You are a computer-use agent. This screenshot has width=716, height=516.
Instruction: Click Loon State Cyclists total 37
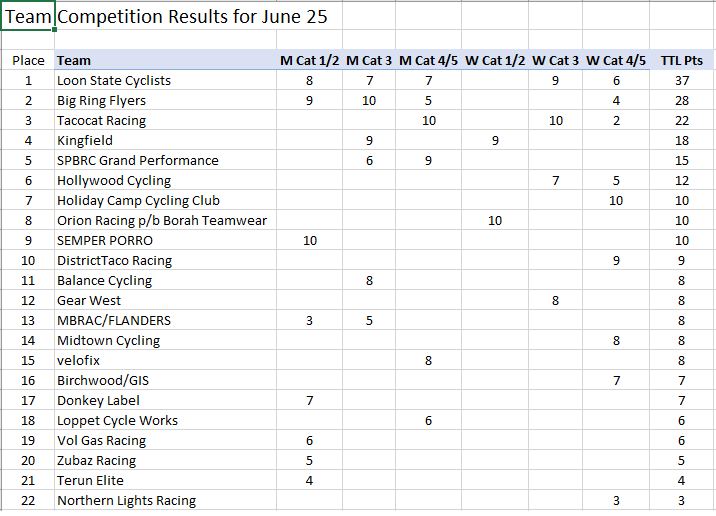click(x=681, y=80)
